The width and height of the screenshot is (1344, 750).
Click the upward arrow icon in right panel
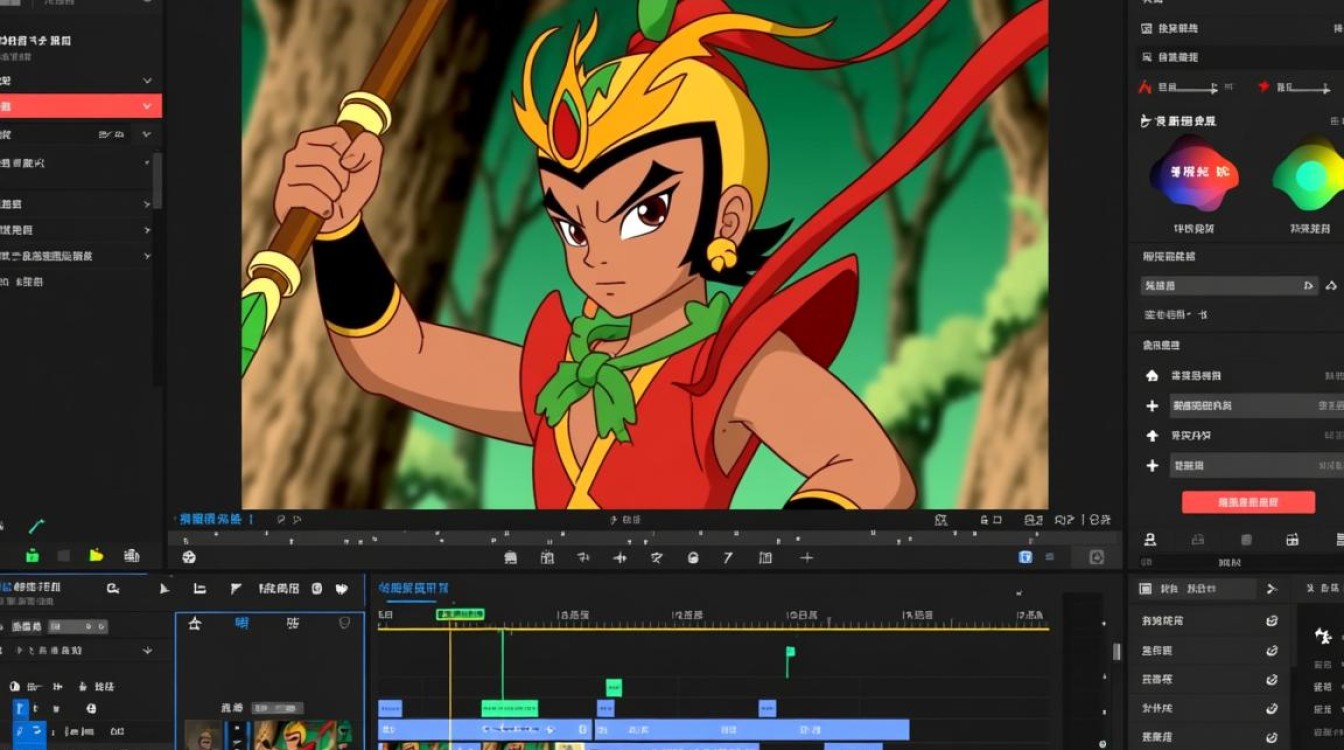pos(1151,436)
